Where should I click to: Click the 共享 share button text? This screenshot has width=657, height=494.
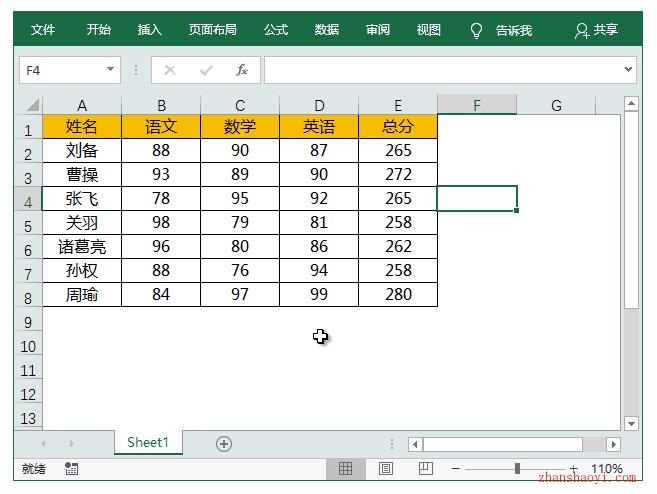pos(605,30)
